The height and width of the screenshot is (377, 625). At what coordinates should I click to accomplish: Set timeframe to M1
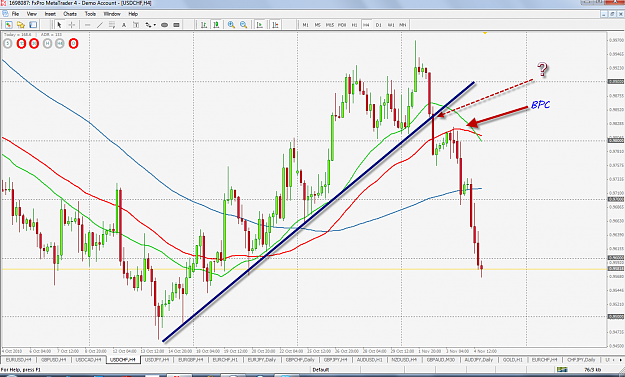tap(305, 25)
